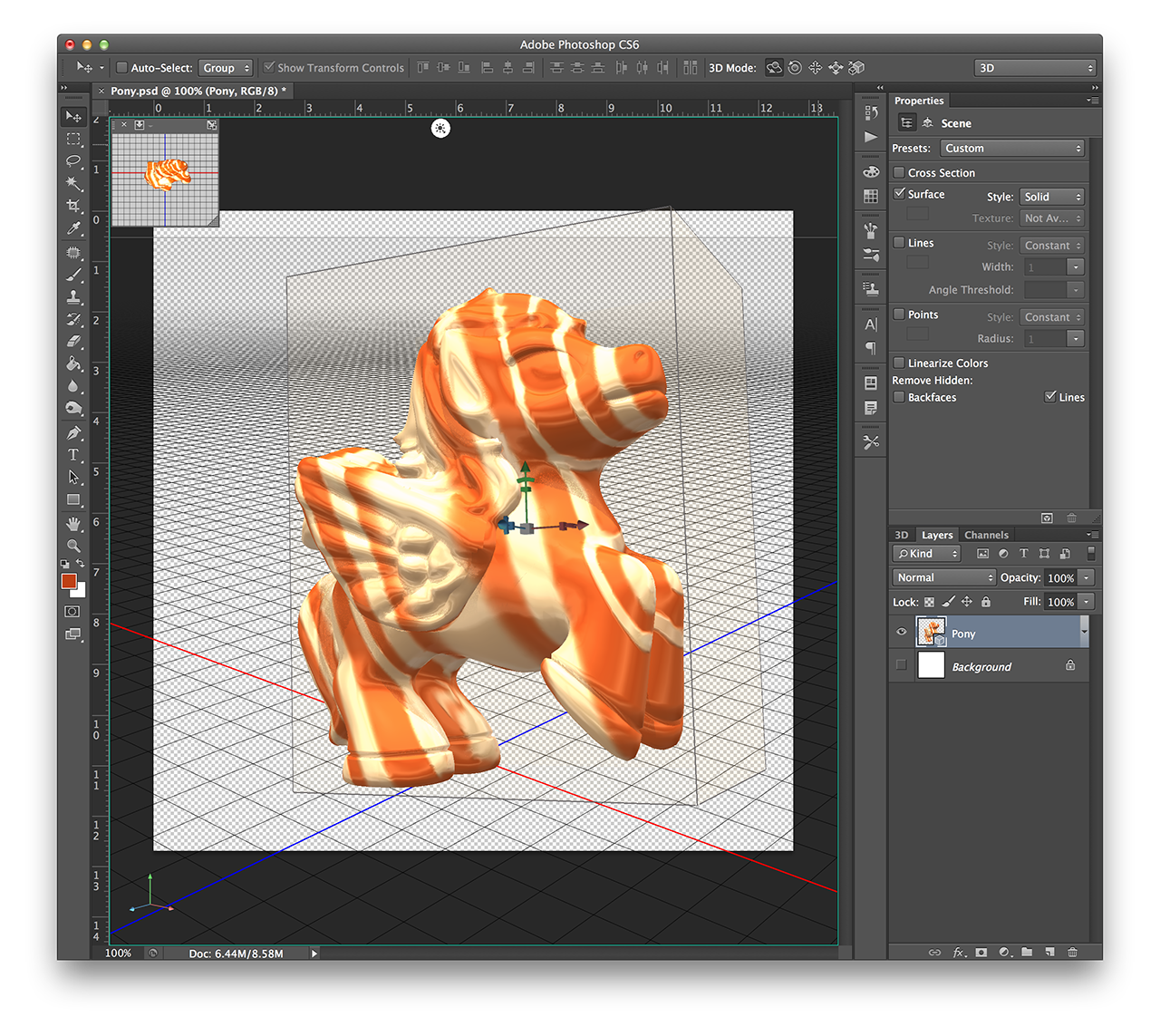Screen dimensions: 1160x1036
Task: Click the Slide 3D Object mode icon
Action: coord(836,68)
